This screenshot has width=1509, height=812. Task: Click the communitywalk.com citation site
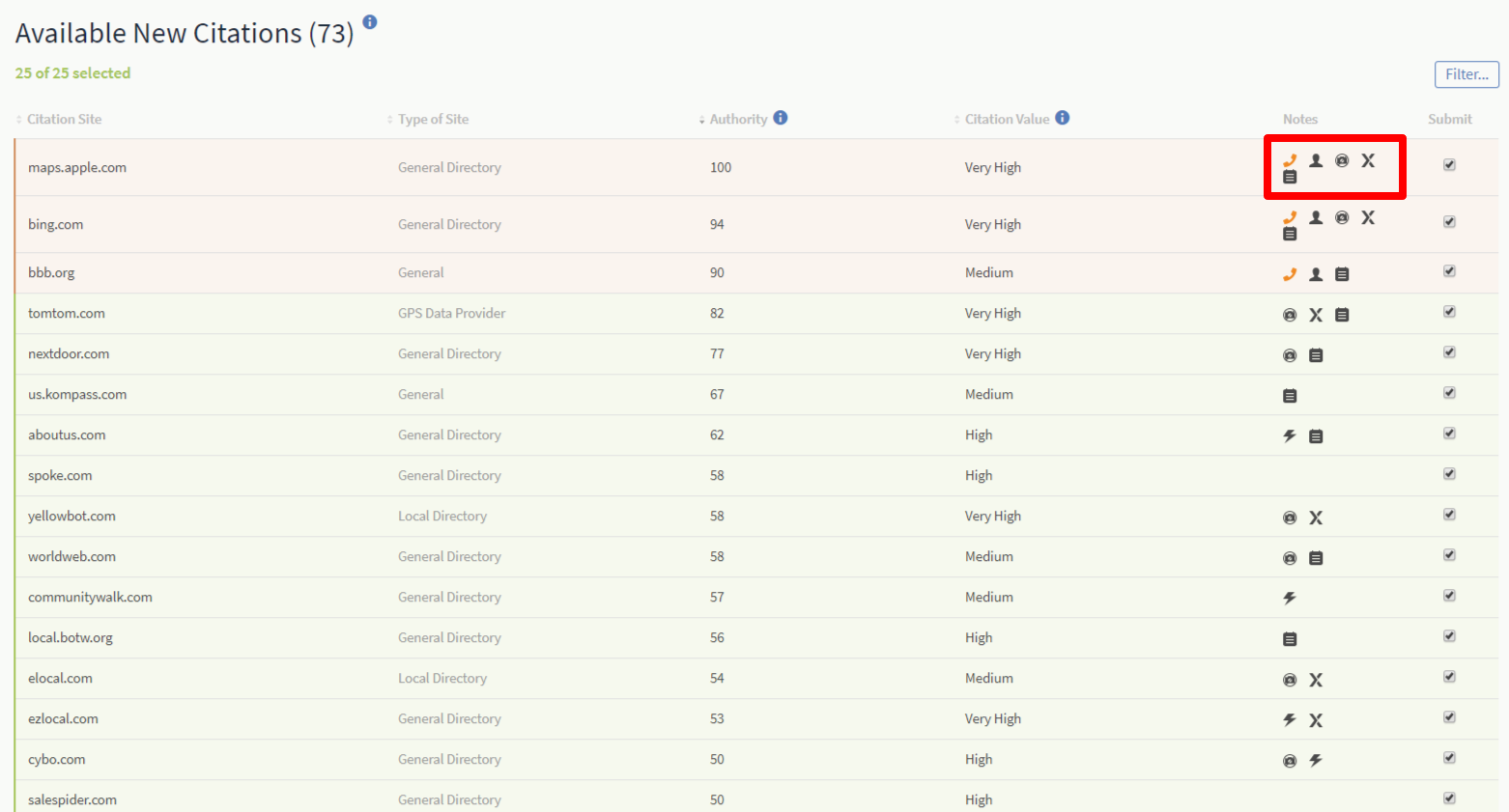[x=90, y=597]
